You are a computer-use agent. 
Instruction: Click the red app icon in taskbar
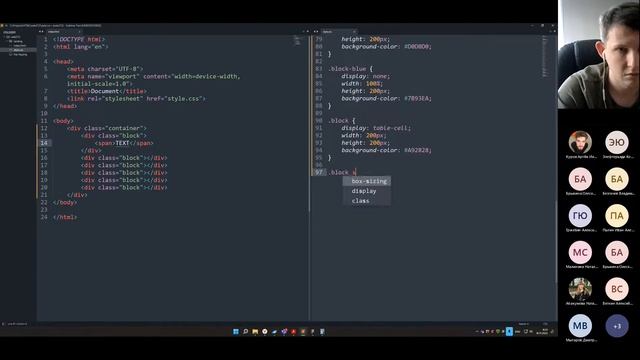tap(293, 331)
